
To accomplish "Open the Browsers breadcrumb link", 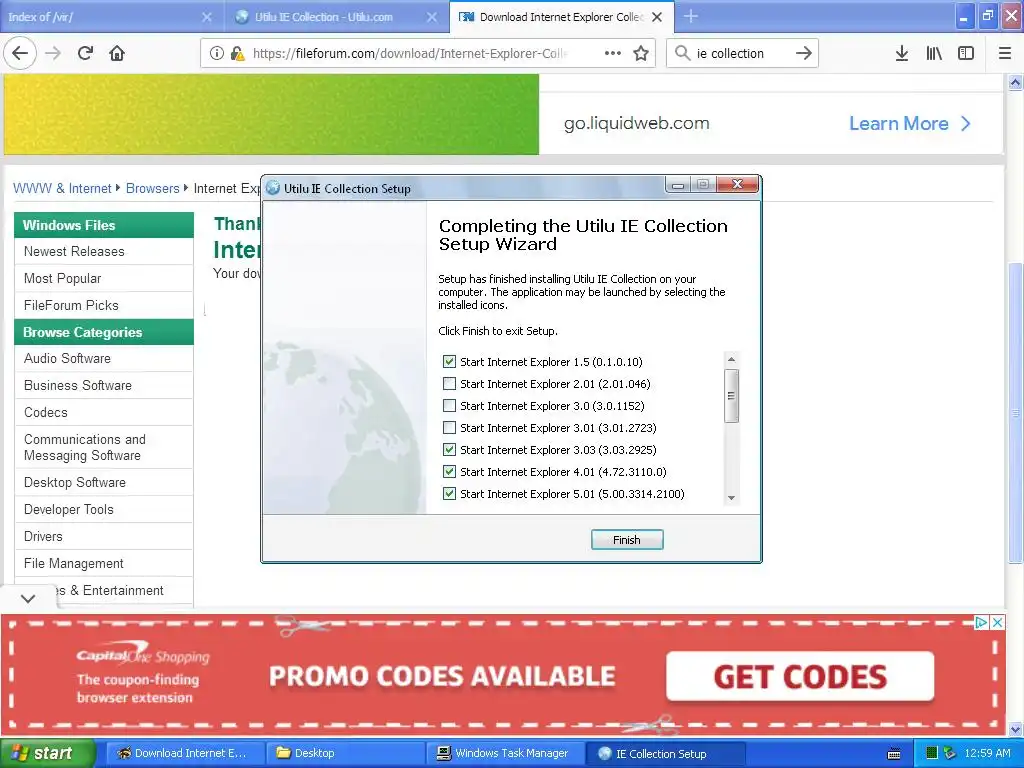I will (152, 188).
